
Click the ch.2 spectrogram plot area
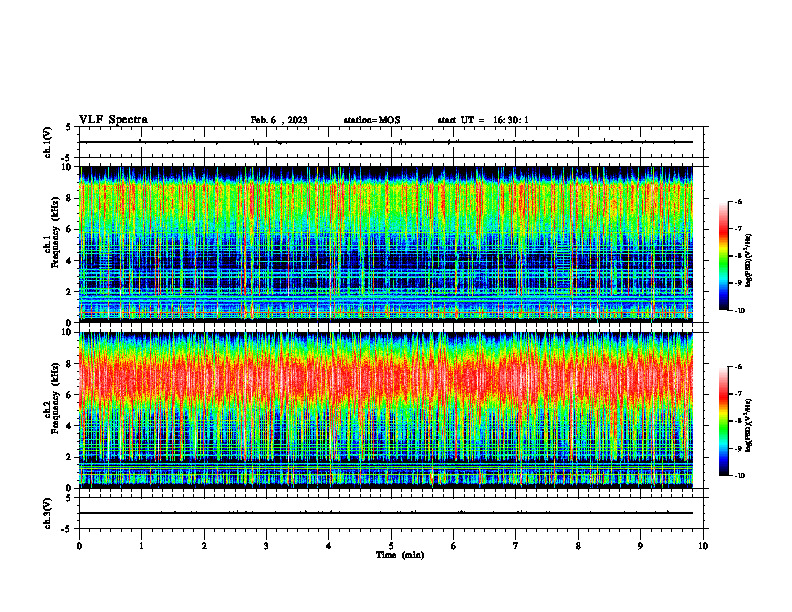tap(386, 410)
